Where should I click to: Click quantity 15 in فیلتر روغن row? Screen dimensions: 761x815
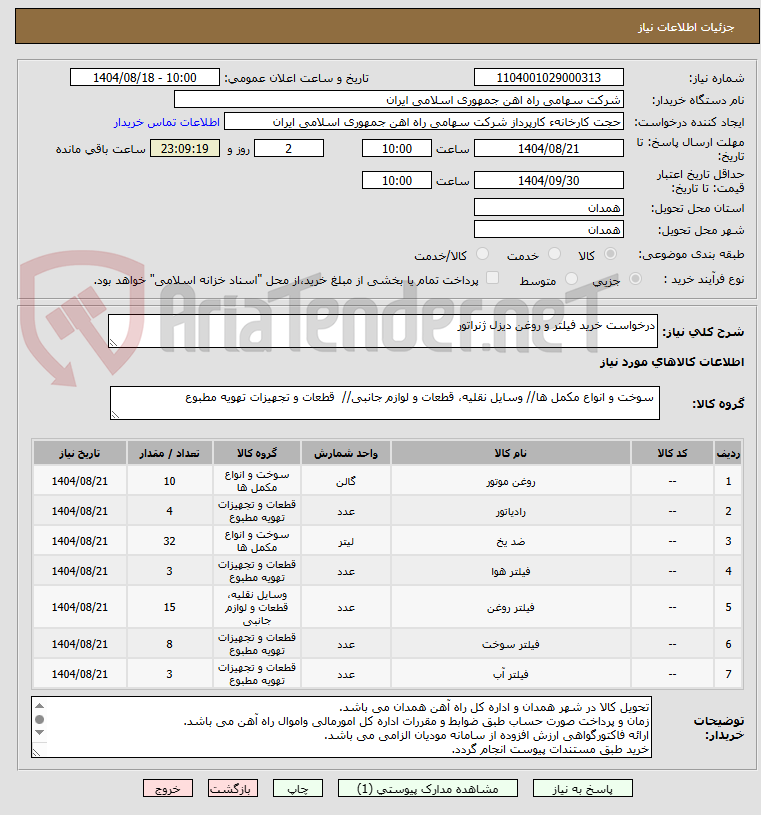[169, 607]
